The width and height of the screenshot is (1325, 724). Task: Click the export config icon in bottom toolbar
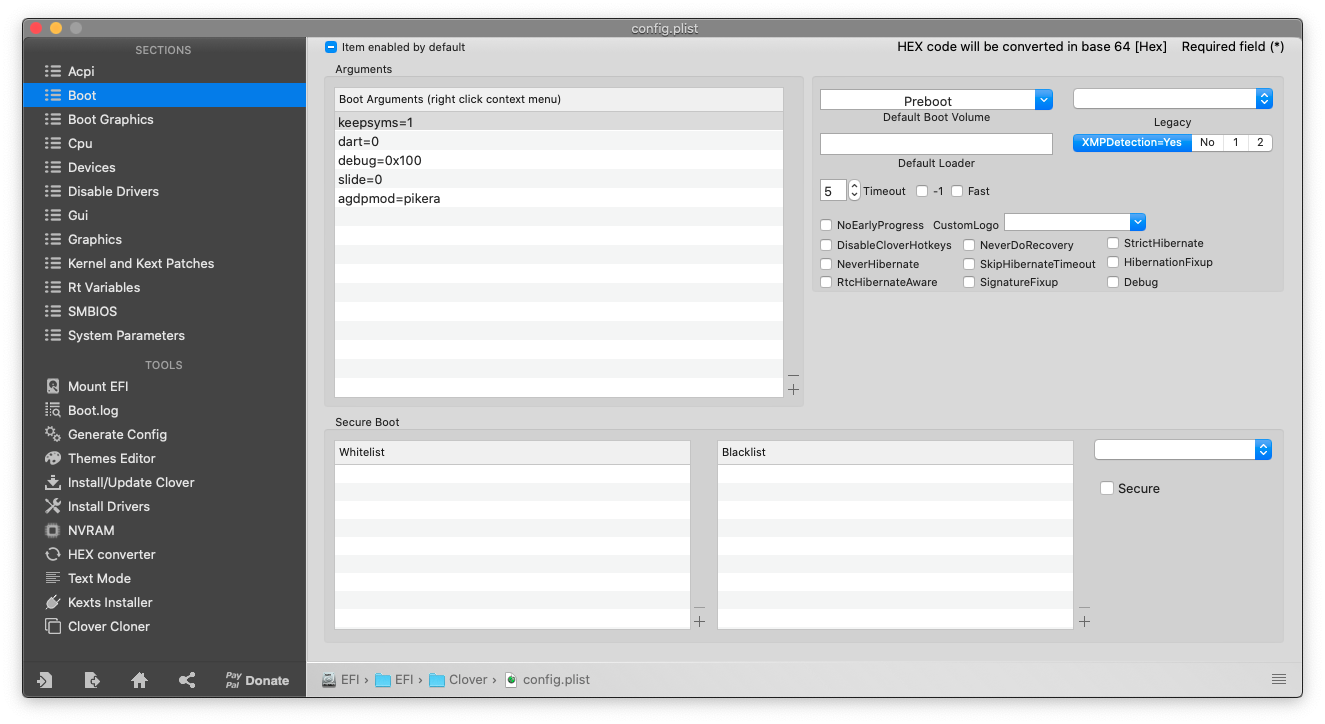point(92,680)
